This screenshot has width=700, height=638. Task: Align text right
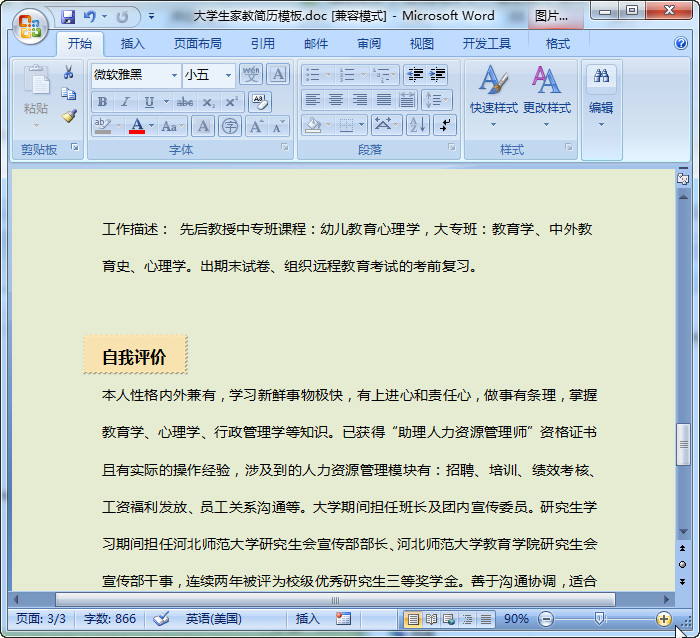coord(359,100)
